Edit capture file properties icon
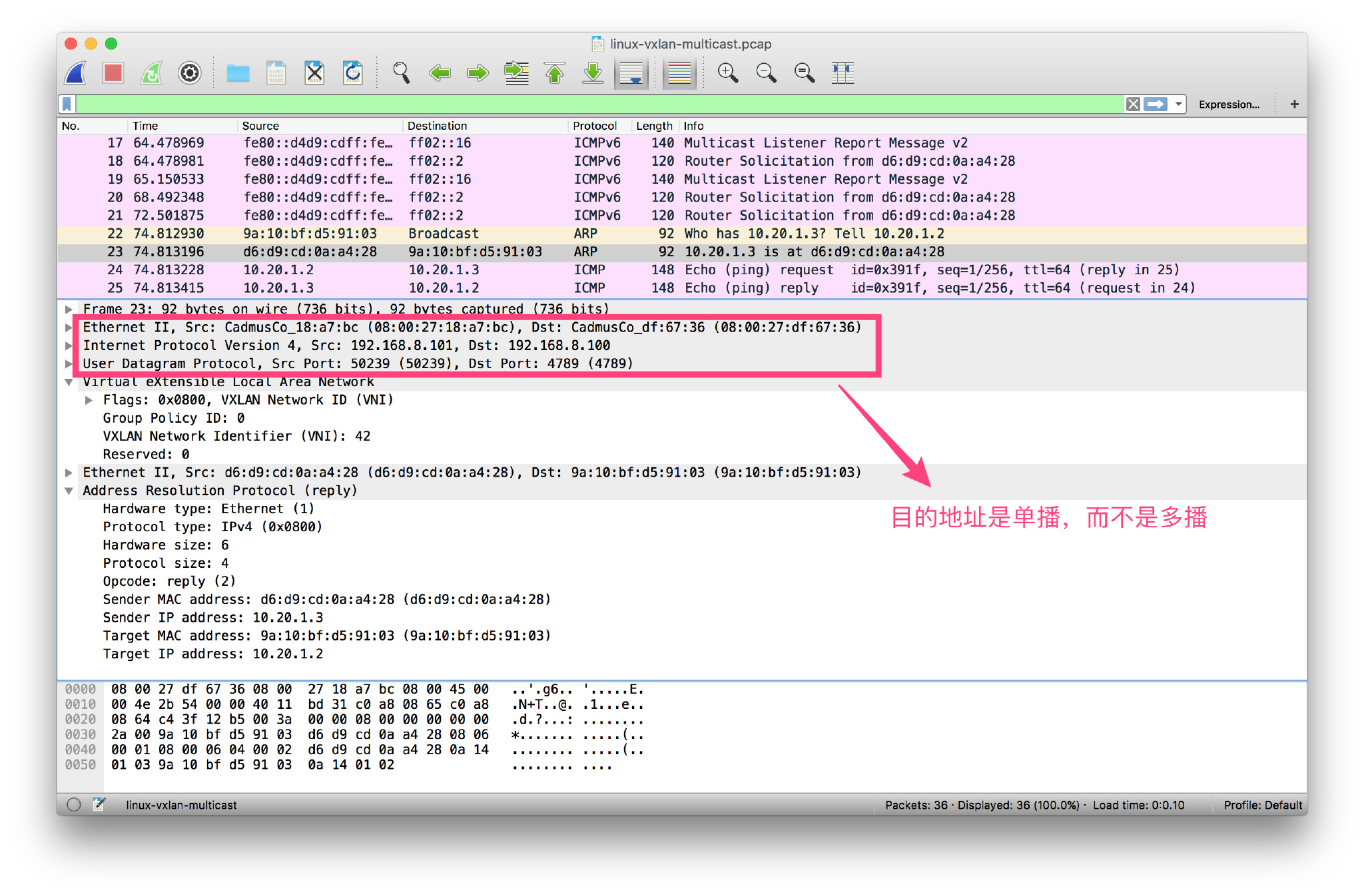 (x=99, y=805)
